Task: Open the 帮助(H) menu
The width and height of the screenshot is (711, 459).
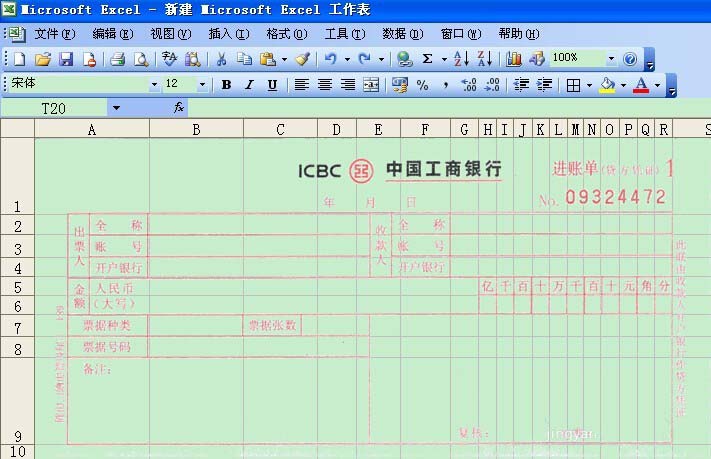Action: pos(519,34)
